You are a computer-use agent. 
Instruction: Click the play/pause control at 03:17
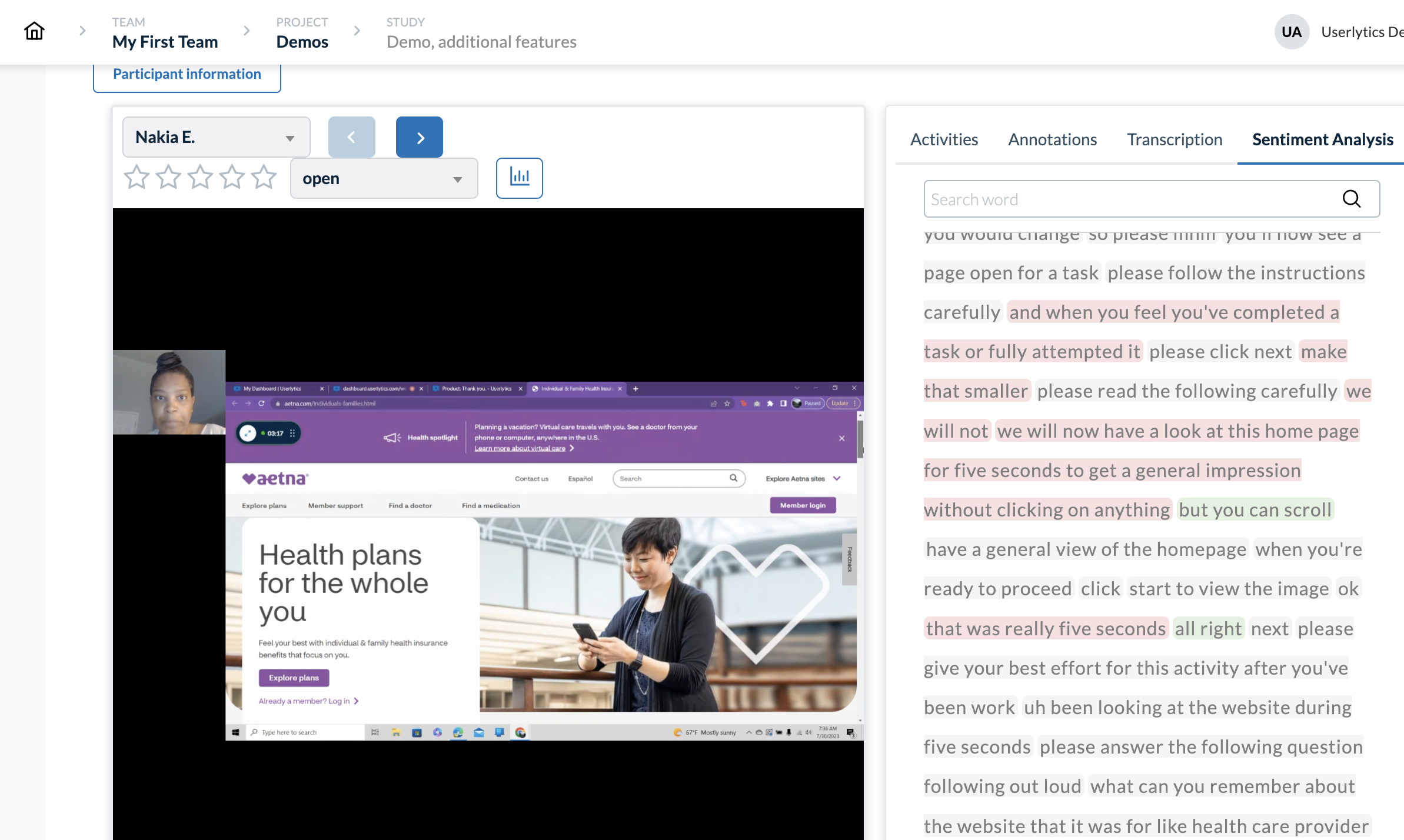click(x=248, y=433)
